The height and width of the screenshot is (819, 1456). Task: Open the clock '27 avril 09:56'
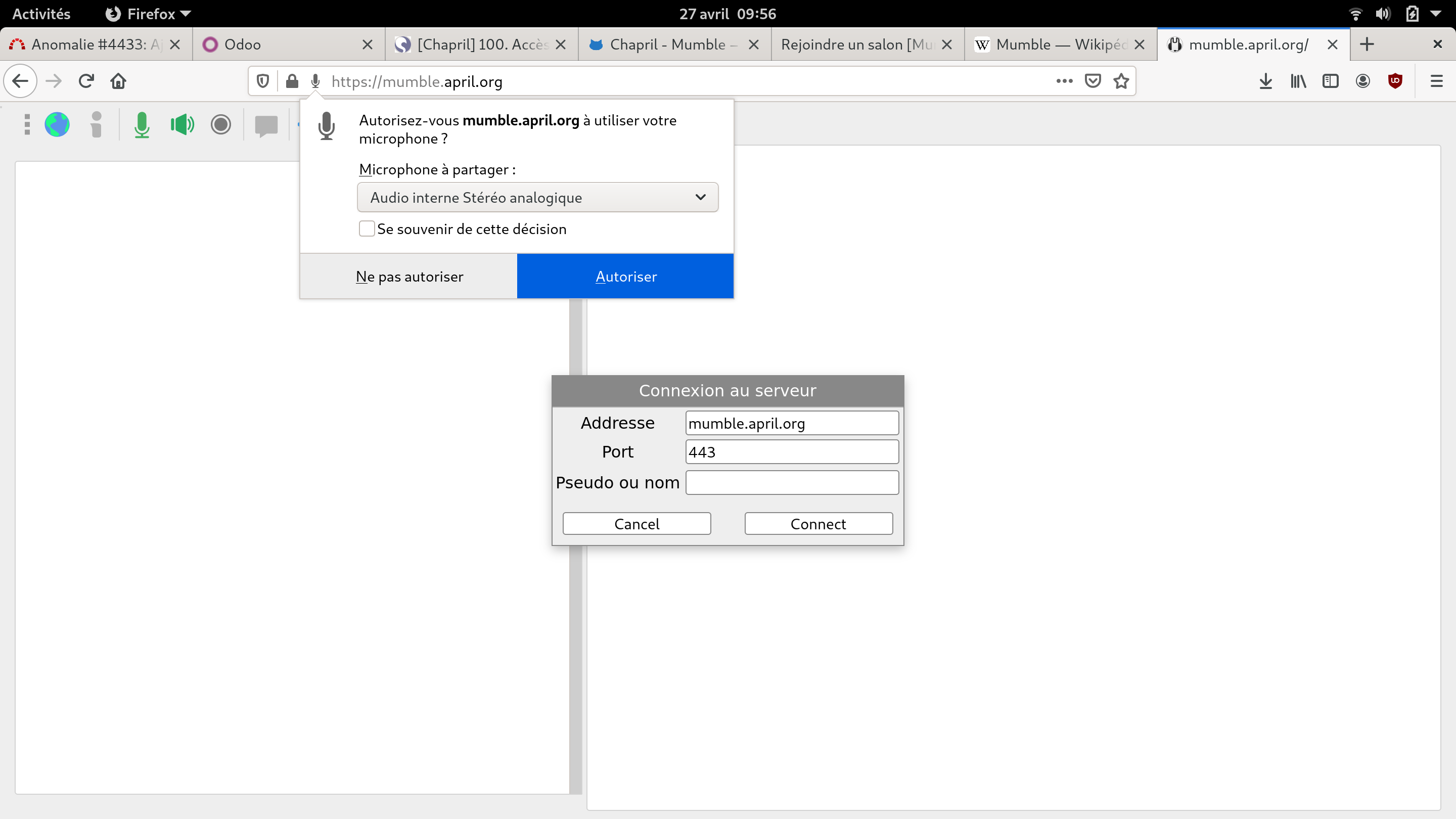pyautogui.click(x=727, y=14)
